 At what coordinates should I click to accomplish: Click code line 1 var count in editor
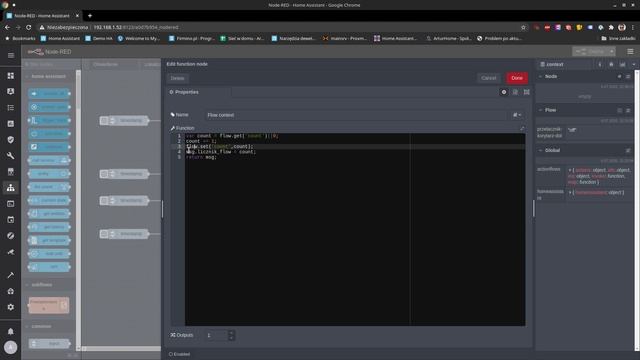pos(232,136)
